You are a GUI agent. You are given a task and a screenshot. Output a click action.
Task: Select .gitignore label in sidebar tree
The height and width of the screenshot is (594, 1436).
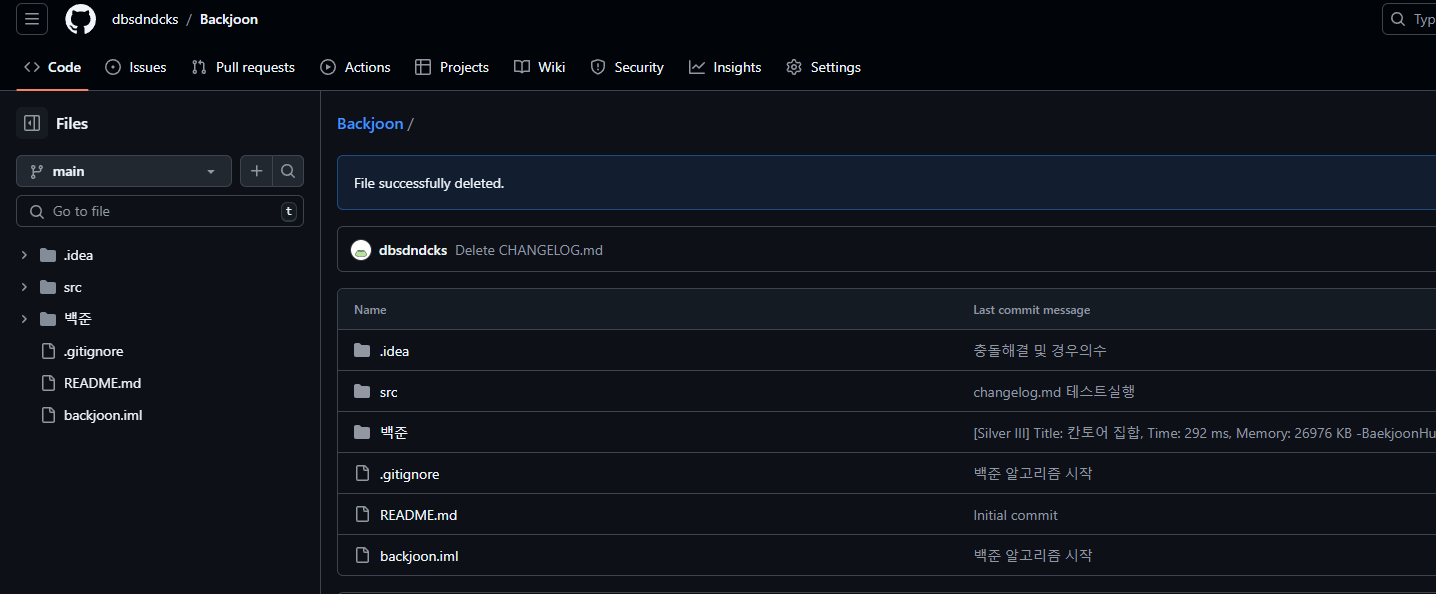(94, 351)
